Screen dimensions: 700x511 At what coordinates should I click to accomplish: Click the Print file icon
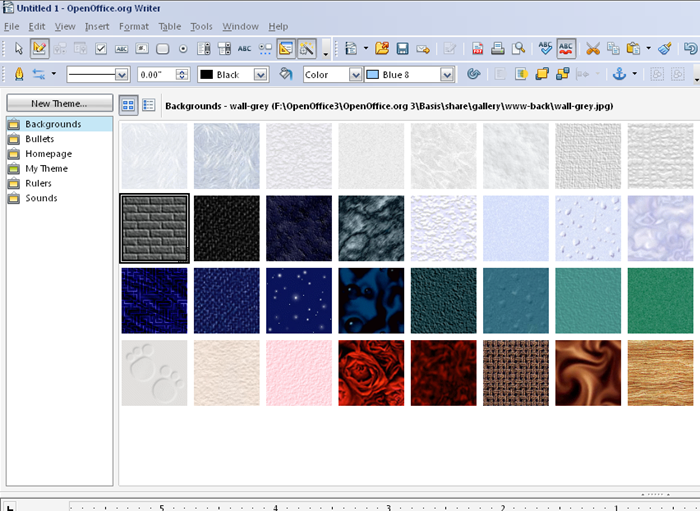tap(498, 48)
